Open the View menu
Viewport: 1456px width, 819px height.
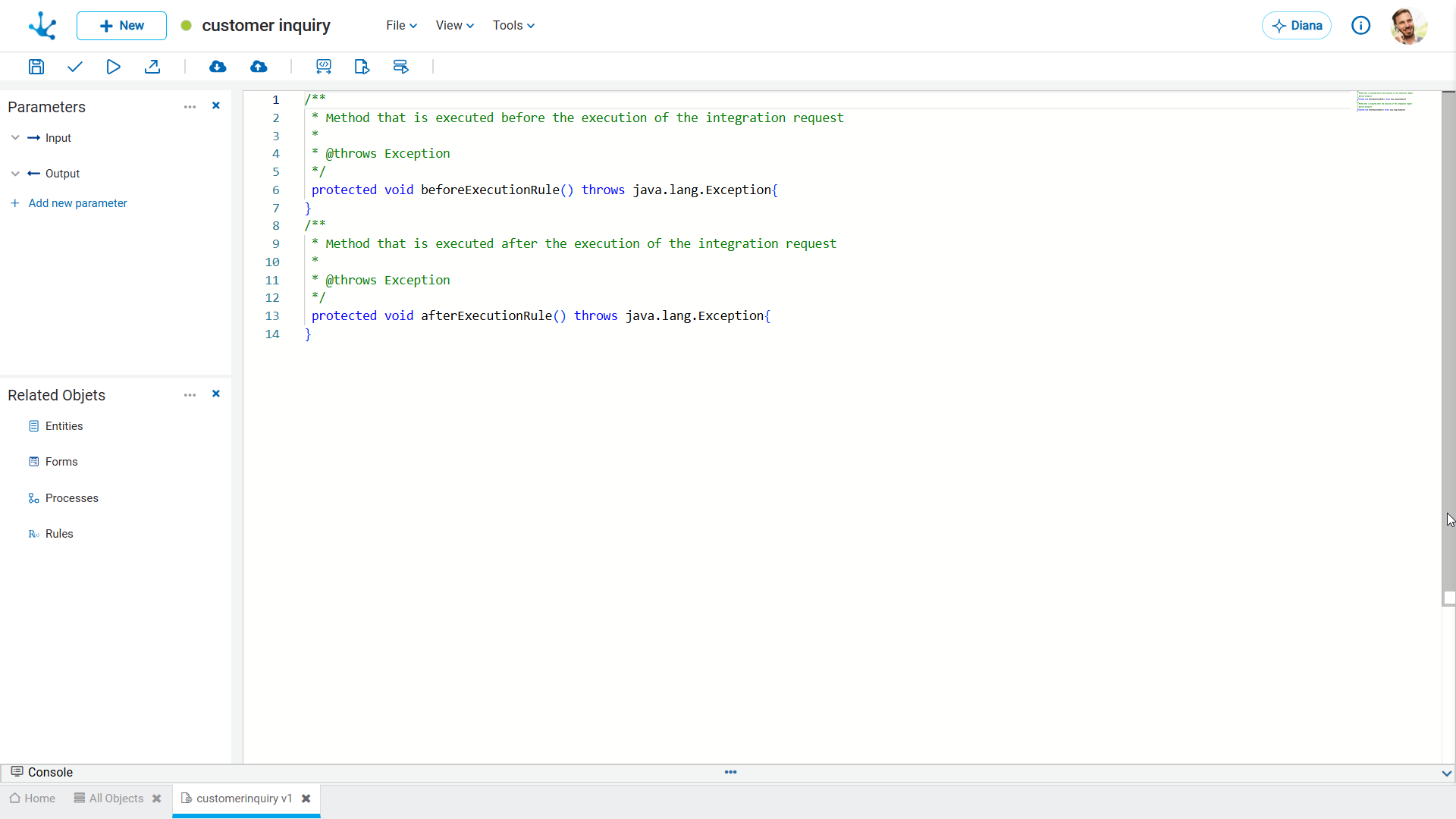454,26
